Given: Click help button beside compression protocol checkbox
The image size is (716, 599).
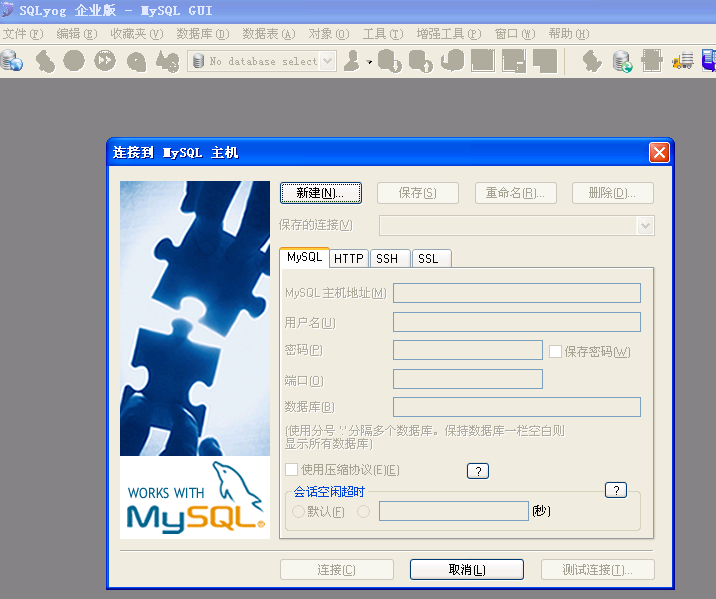Looking at the screenshot, I should coord(478,471).
